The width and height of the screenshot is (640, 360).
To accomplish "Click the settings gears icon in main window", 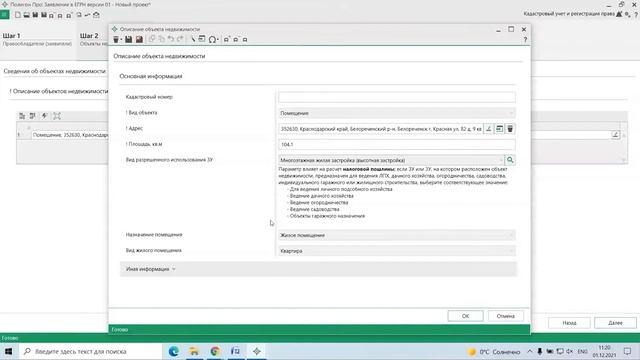I will (628, 14).
